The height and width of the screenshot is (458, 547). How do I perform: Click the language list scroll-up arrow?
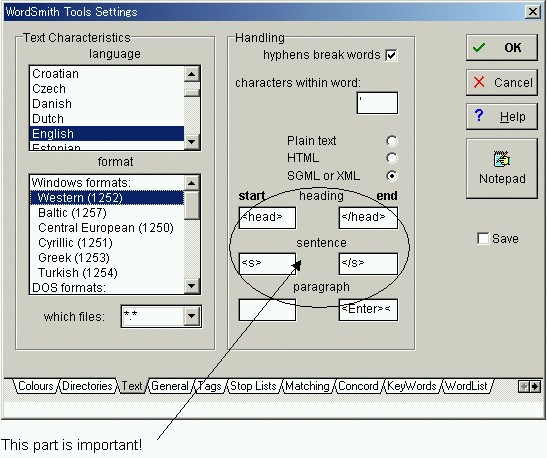pyautogui.click(x=192, y=74)
